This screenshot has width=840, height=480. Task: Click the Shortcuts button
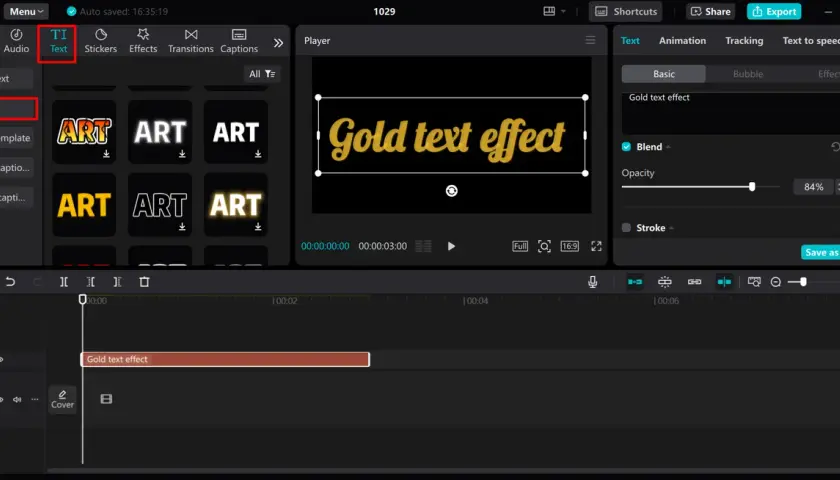tap(625, 11)
